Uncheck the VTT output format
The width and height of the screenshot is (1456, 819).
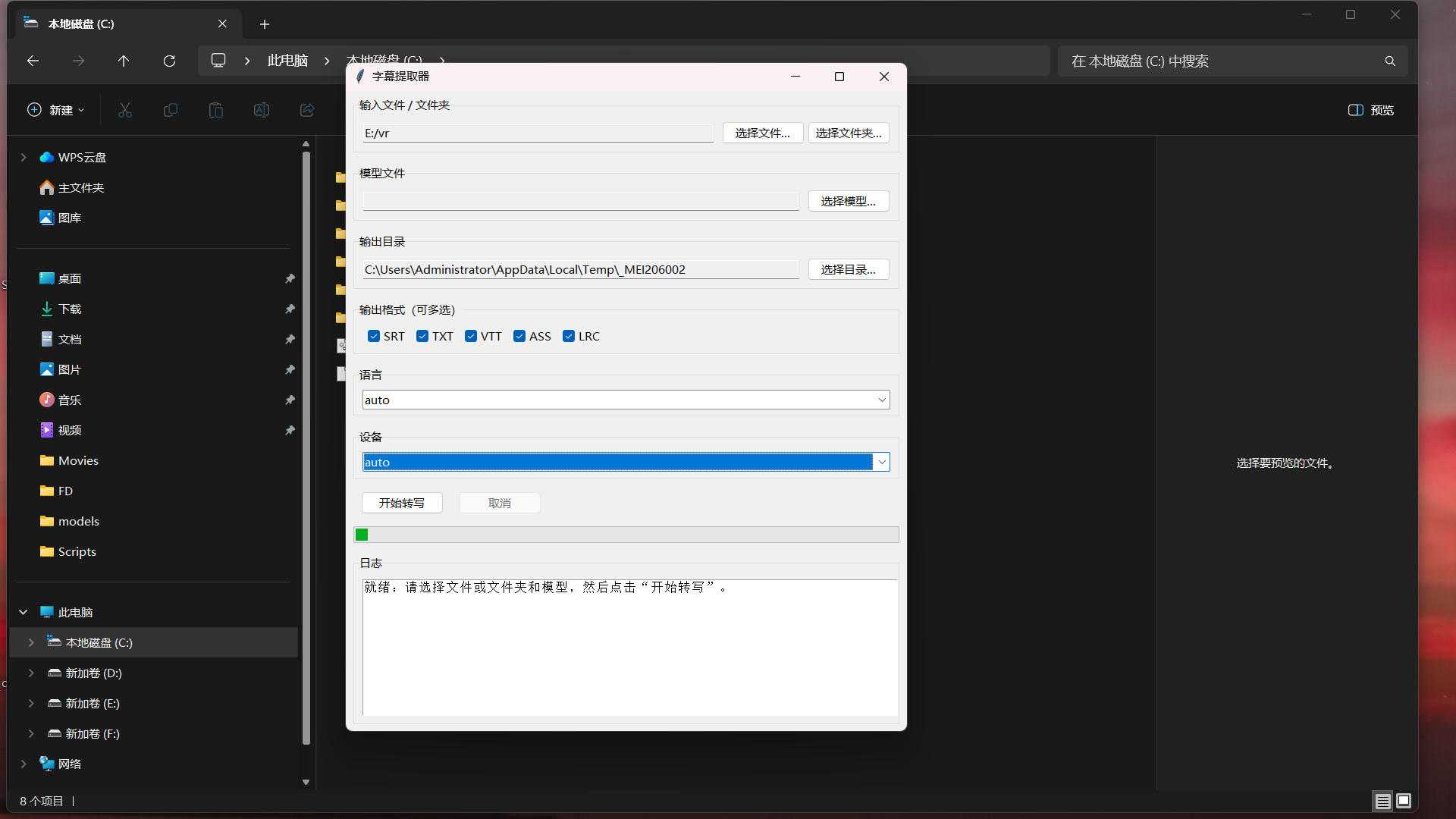(471, 336)
